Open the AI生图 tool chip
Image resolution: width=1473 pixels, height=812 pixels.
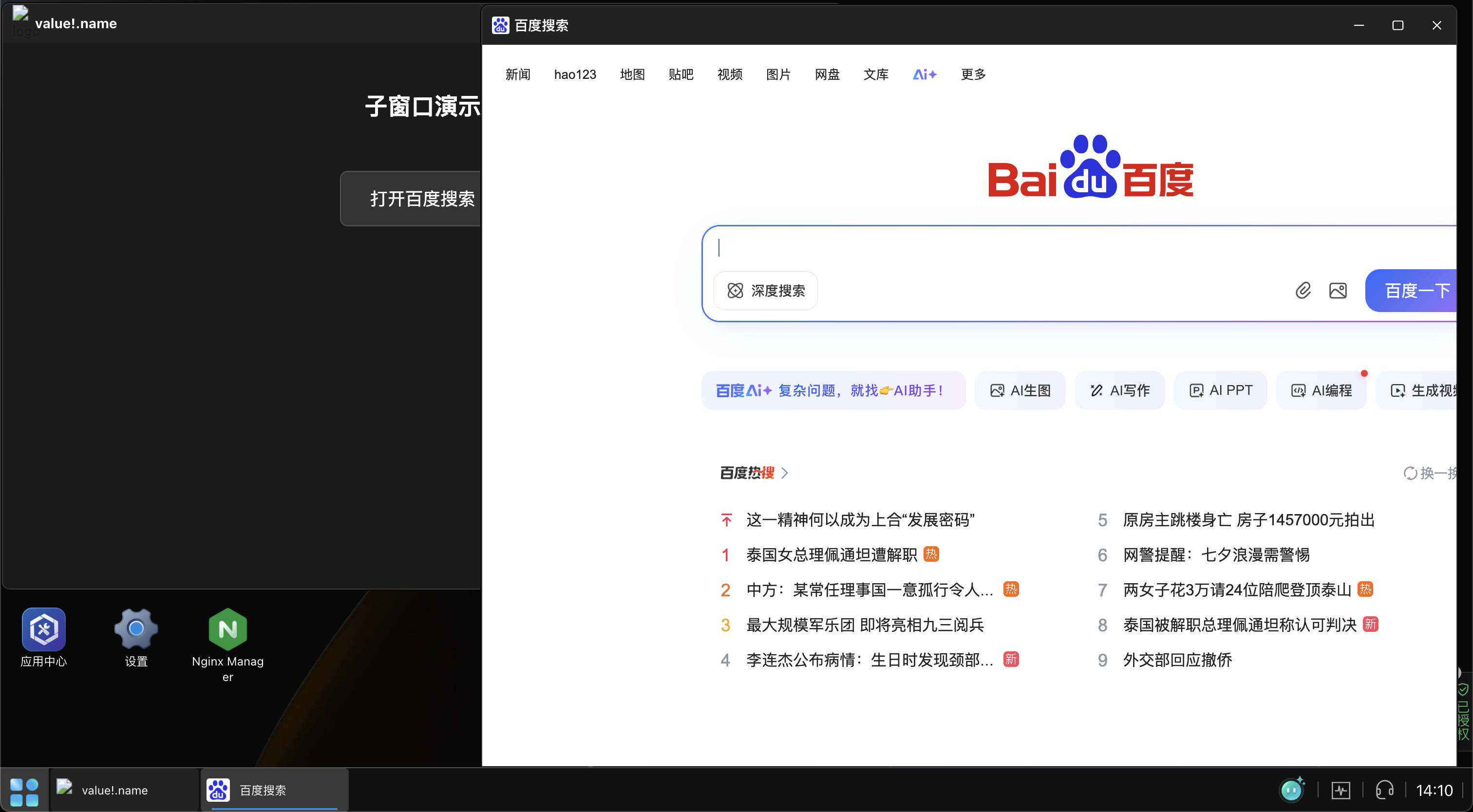[x=1020, y=390]
